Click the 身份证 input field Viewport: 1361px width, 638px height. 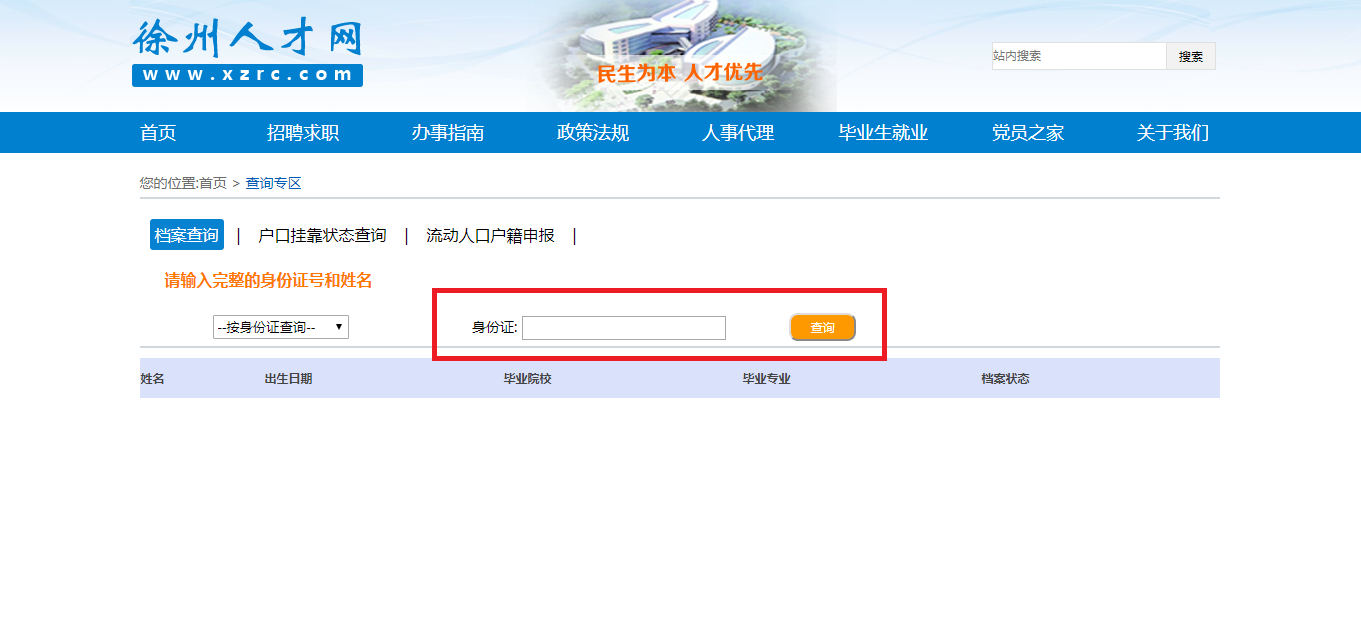click(x=624, y=328)
